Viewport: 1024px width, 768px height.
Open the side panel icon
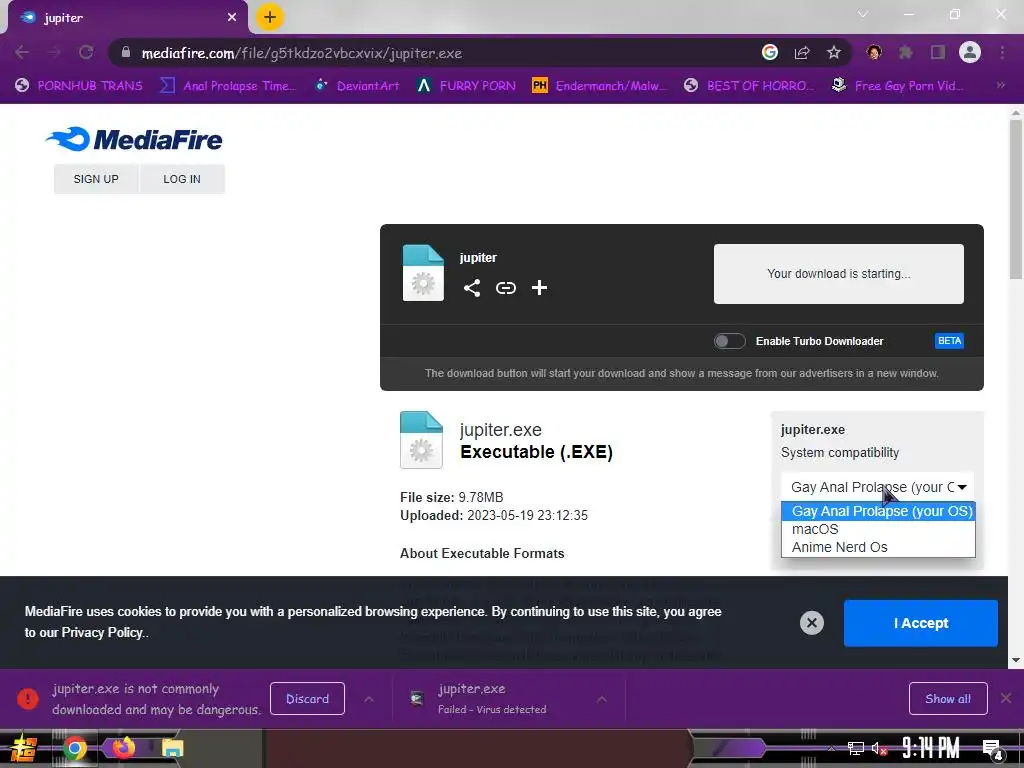coord(937,52)
